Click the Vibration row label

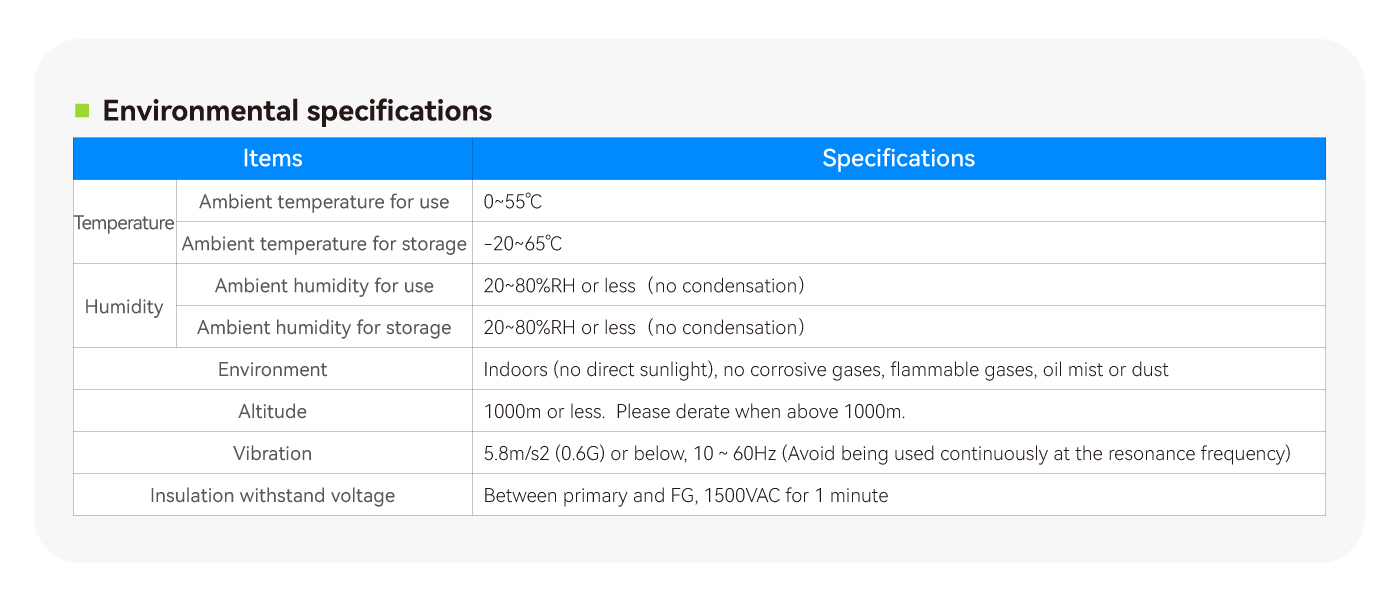pos(273,453)
